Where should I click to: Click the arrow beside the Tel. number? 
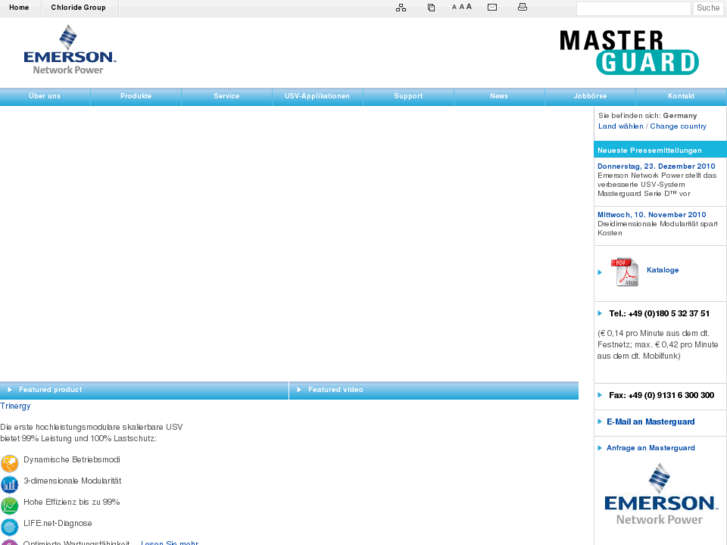click(599, 314)
